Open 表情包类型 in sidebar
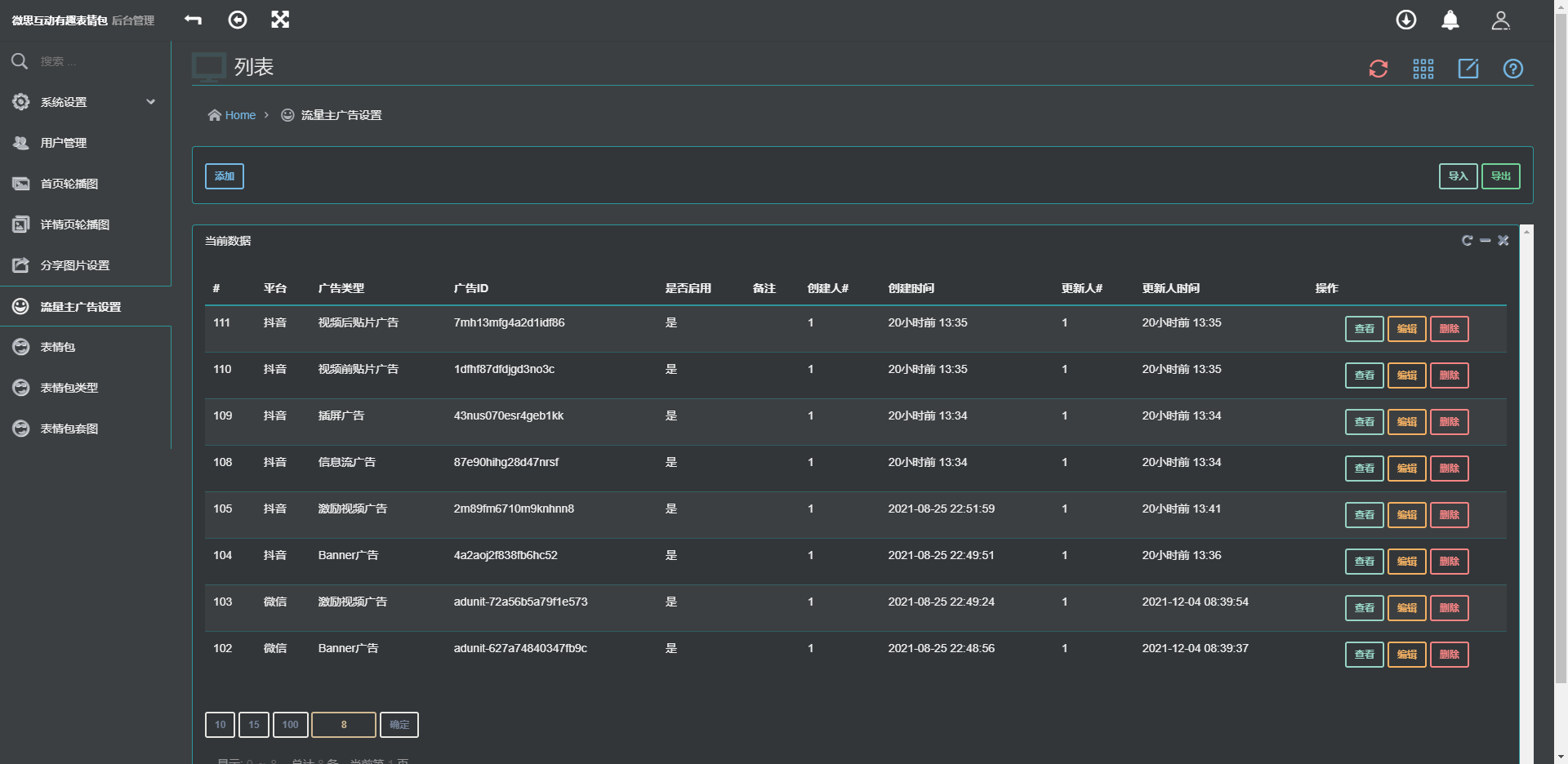Image resolution: width=1568 pixels, height=764 pixels. click(x=85, y=388)
